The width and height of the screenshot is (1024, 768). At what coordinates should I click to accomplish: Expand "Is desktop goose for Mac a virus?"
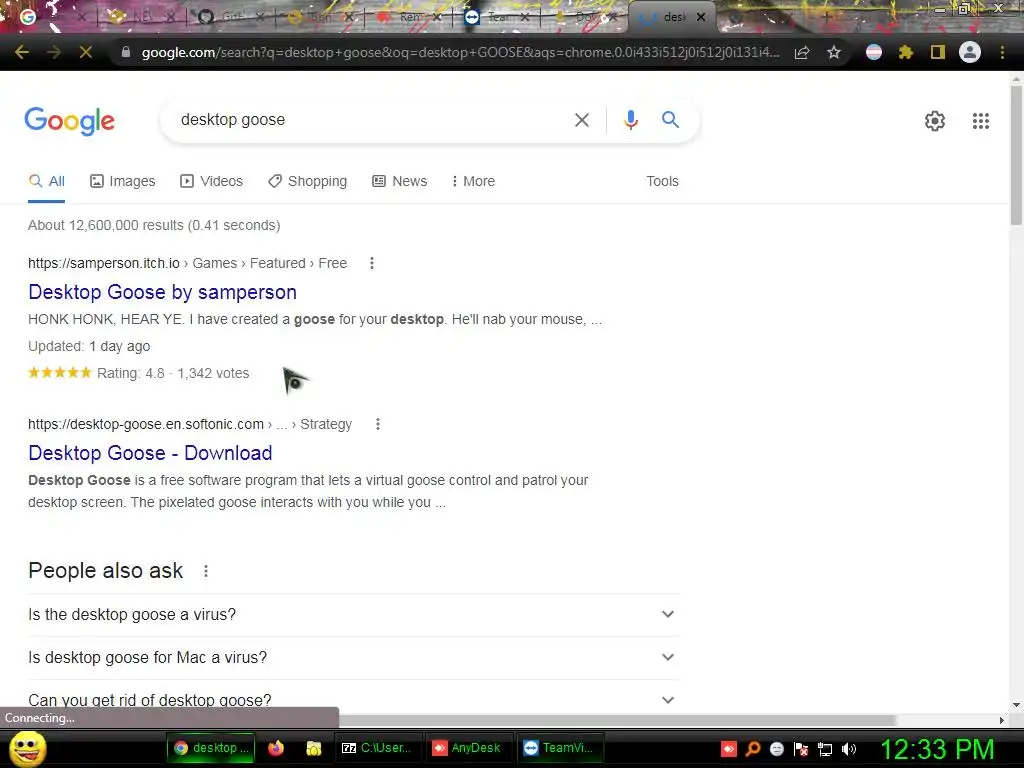click(x=354, y=658)
